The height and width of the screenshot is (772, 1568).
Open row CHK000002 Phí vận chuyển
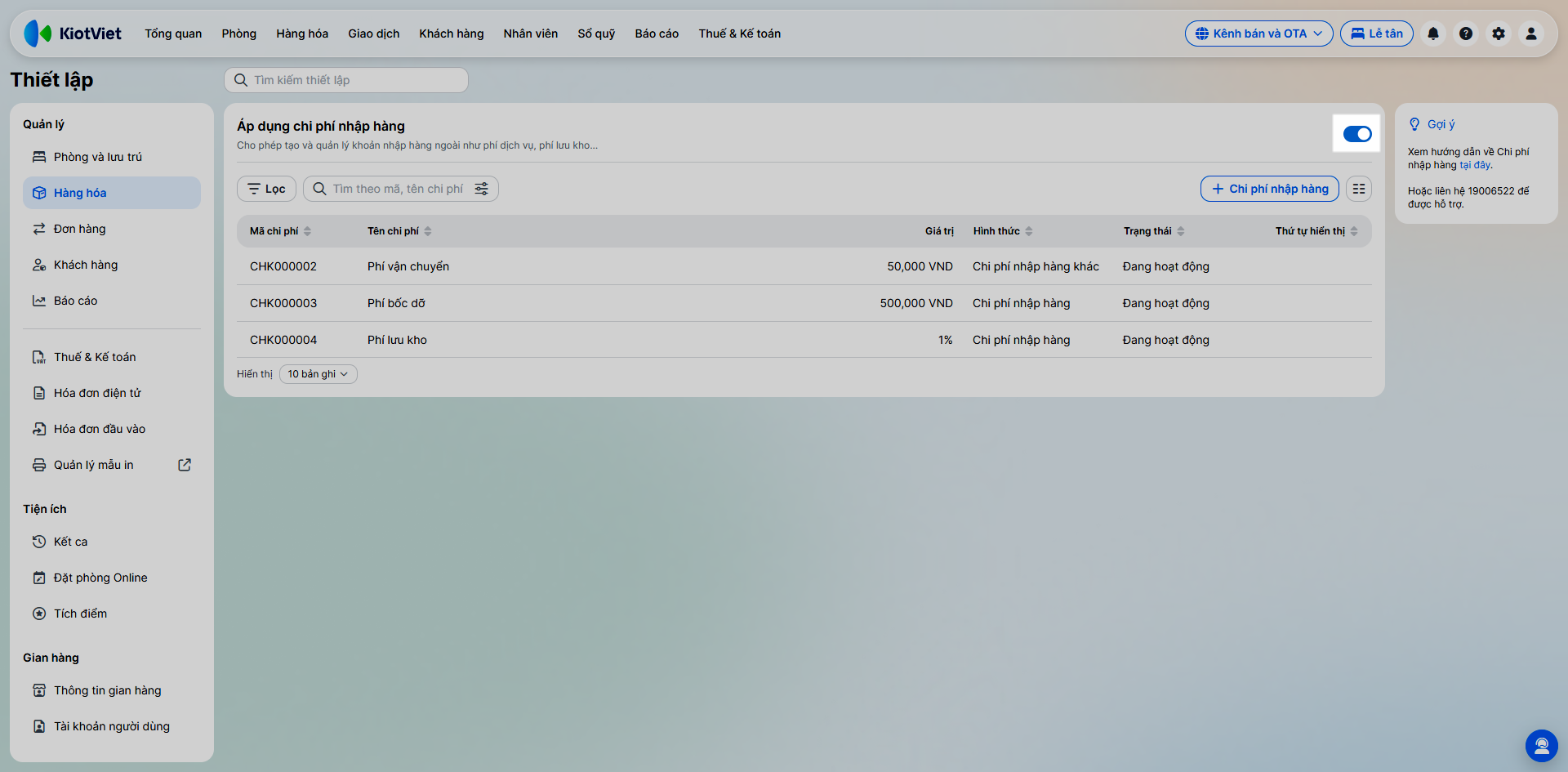pyautogui.click(x=804, y=266)
